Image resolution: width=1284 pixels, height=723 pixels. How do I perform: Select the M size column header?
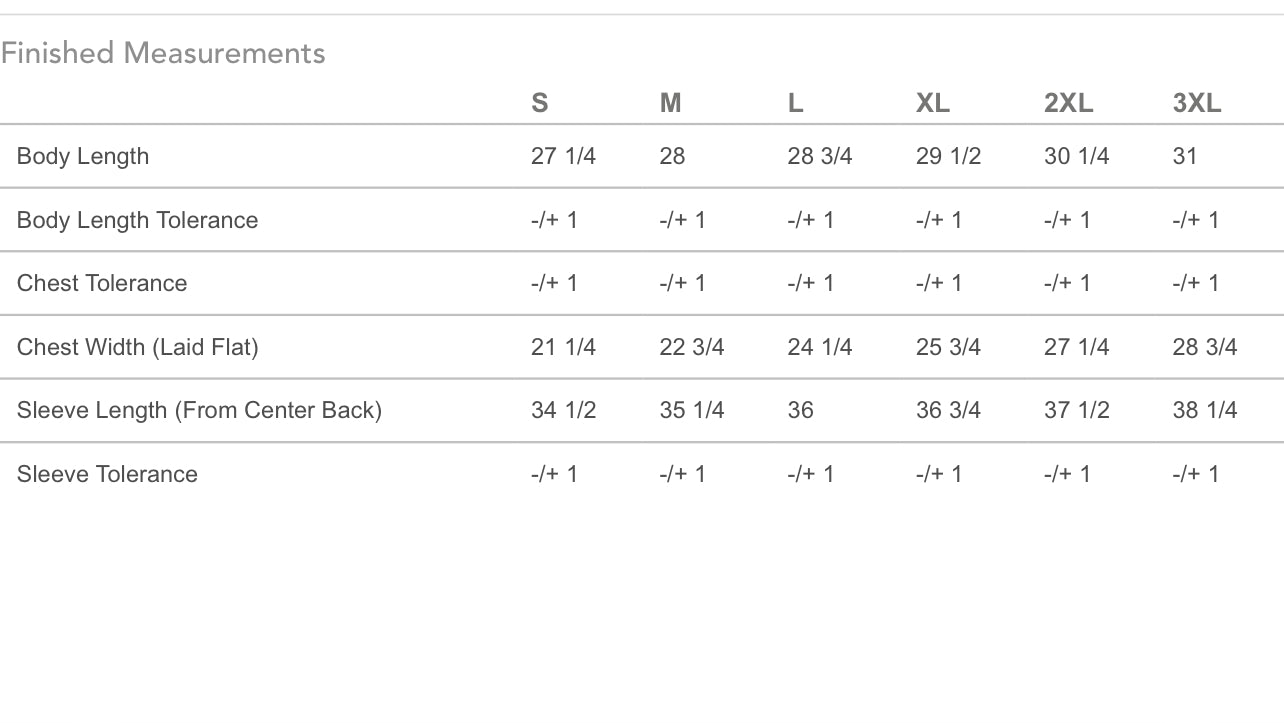click(x=670, y=103)
